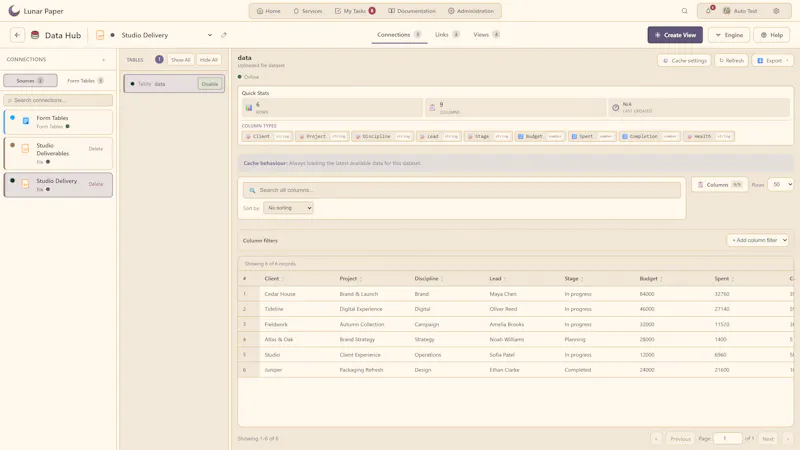The width and height of the screenshot is (800, 450).
Task: Open Help
Action: pos(771,35)
